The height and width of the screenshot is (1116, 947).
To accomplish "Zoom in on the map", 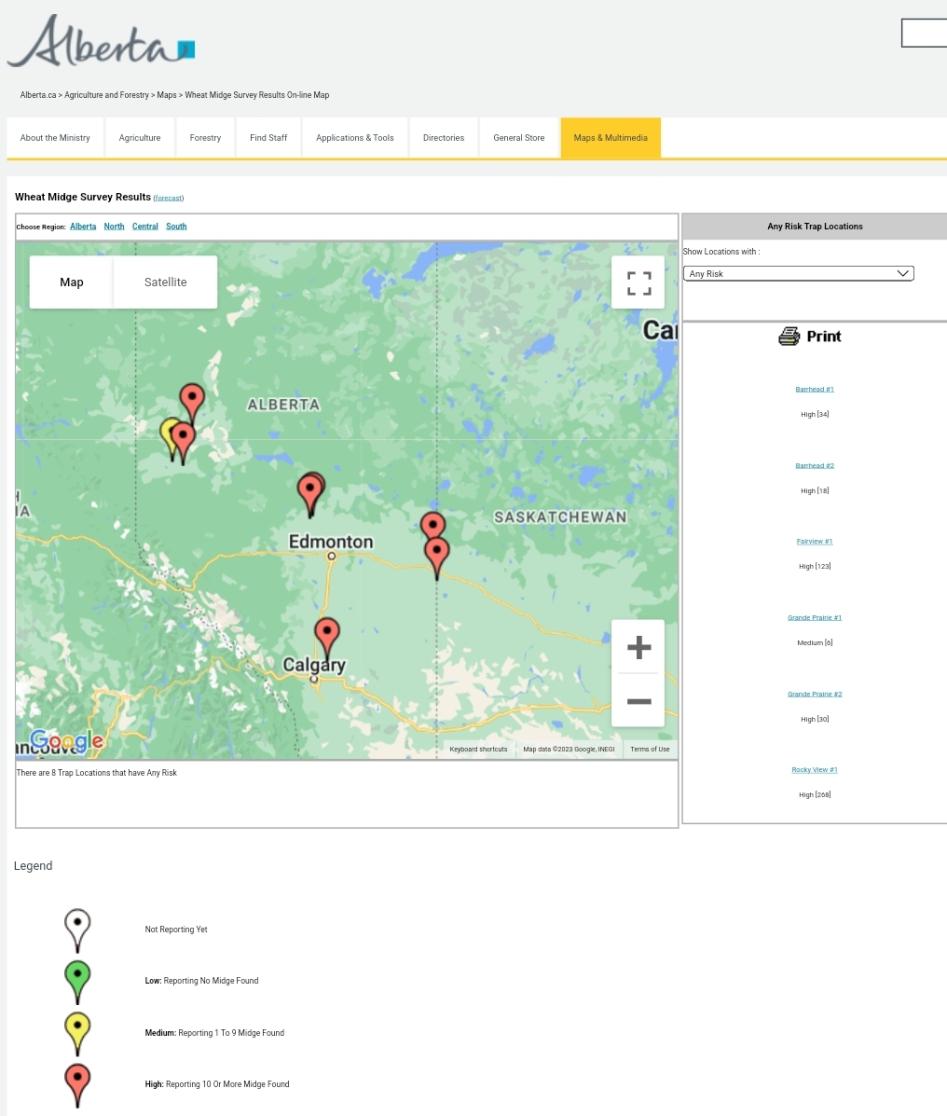I will 638,647.
